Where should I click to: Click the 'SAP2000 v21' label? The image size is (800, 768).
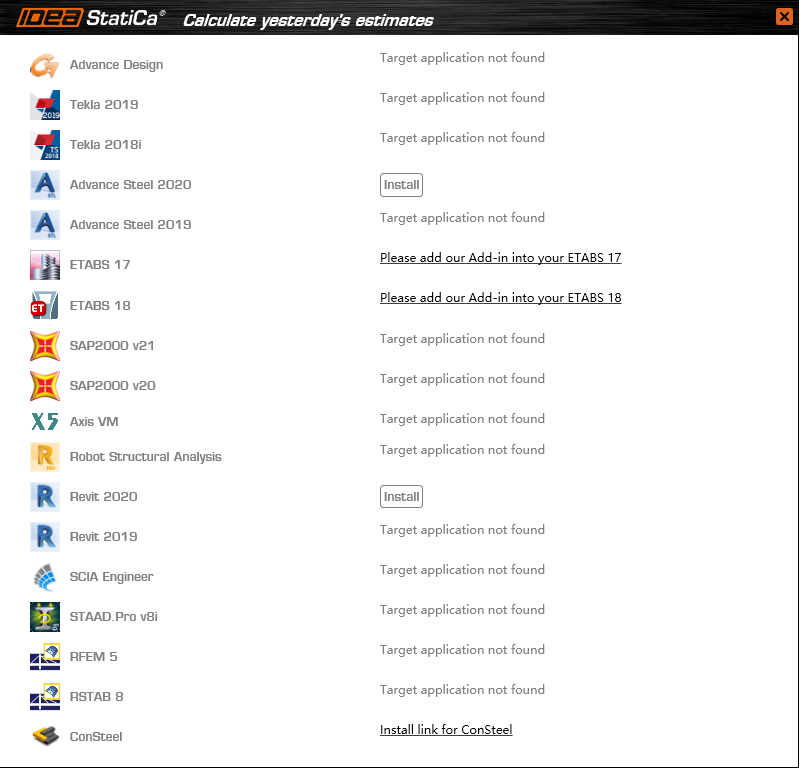click(112, 345)
